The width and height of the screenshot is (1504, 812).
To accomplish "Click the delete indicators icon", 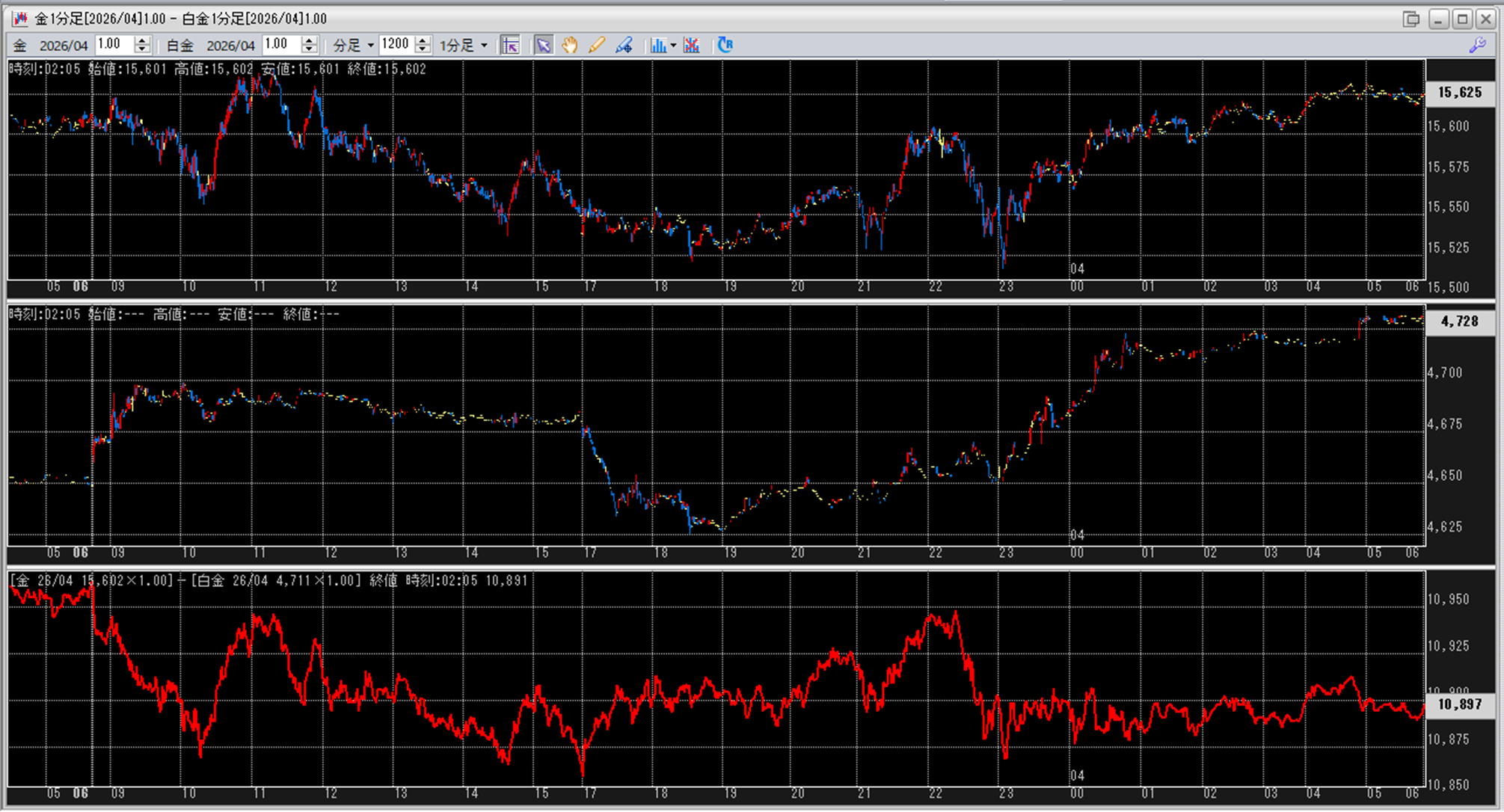I will (692, 46).
